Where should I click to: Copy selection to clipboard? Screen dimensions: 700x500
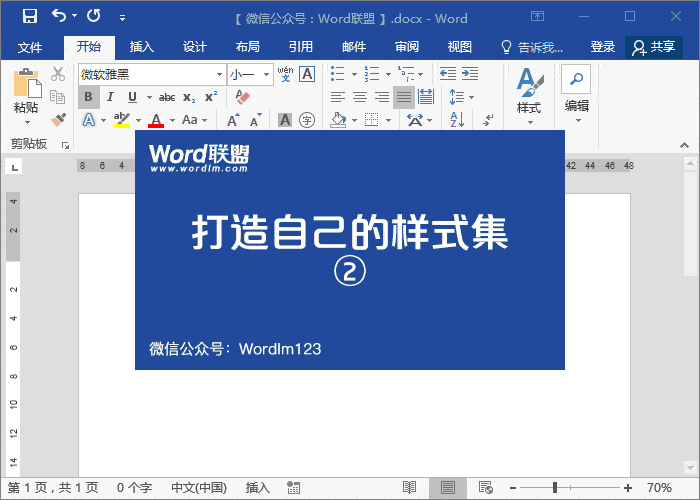coord(58,96)
